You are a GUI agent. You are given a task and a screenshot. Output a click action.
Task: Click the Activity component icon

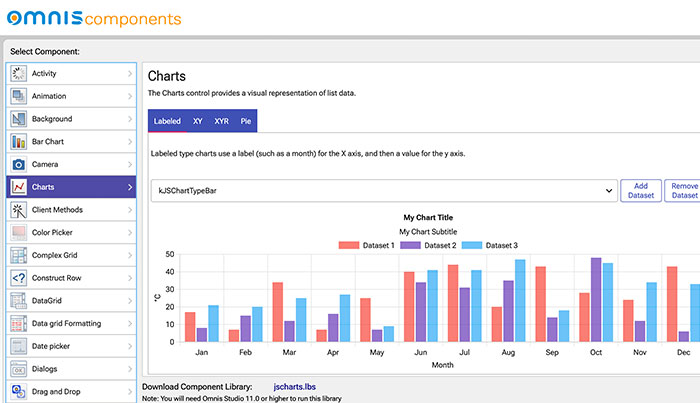coord(18,73)
